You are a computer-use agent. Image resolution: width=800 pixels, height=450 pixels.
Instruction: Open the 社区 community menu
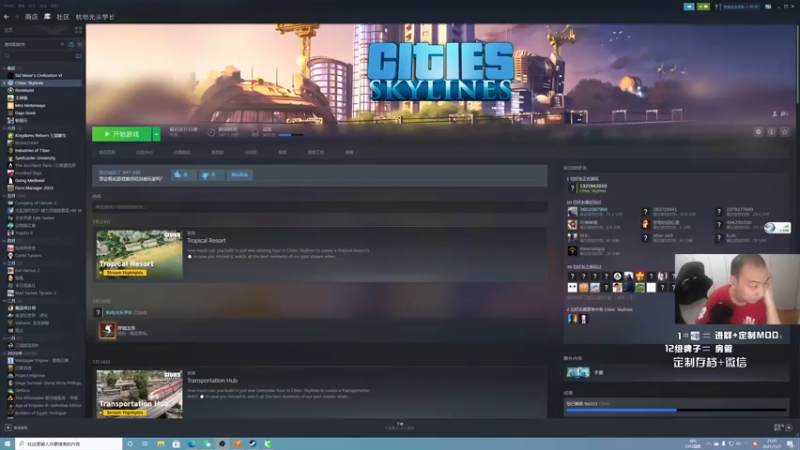pyautogui.click(x=63, y=17)
